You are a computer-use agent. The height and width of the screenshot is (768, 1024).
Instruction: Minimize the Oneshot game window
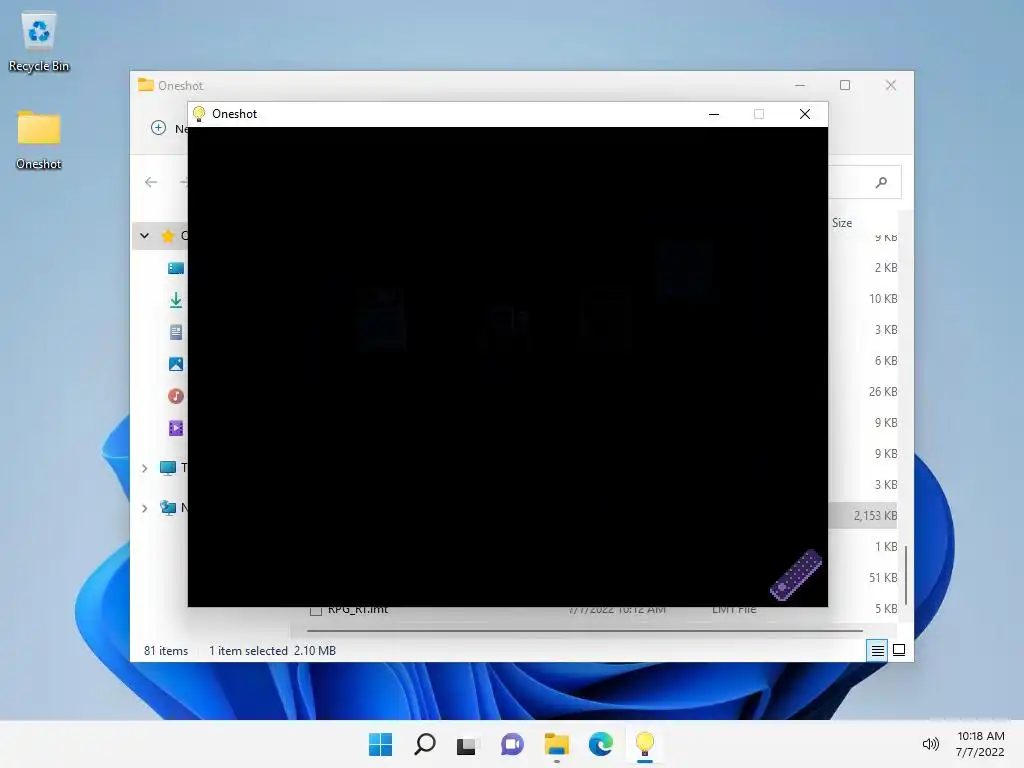714,114
